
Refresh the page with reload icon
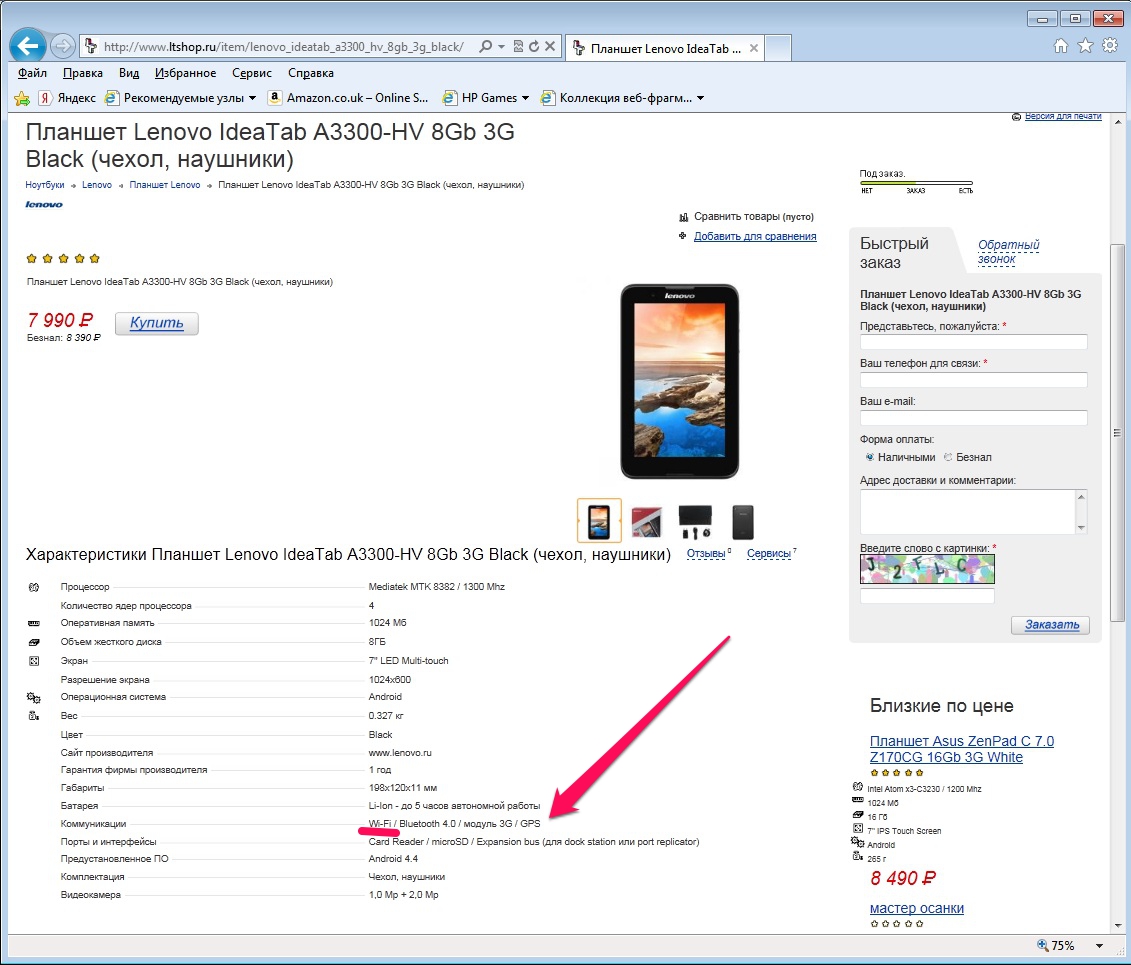tap(534, 46)
